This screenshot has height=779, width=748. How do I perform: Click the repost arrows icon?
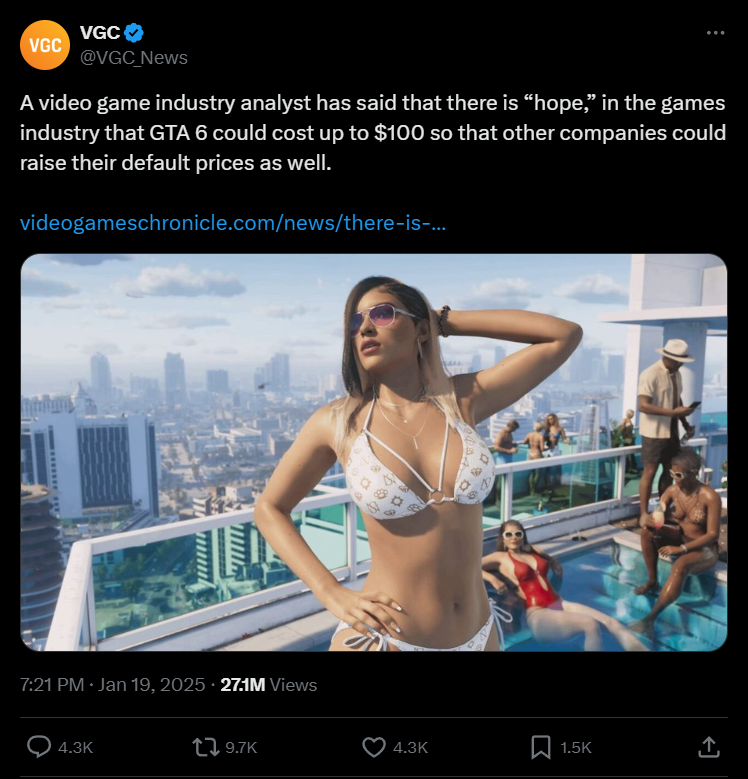(x=206, y=747)
